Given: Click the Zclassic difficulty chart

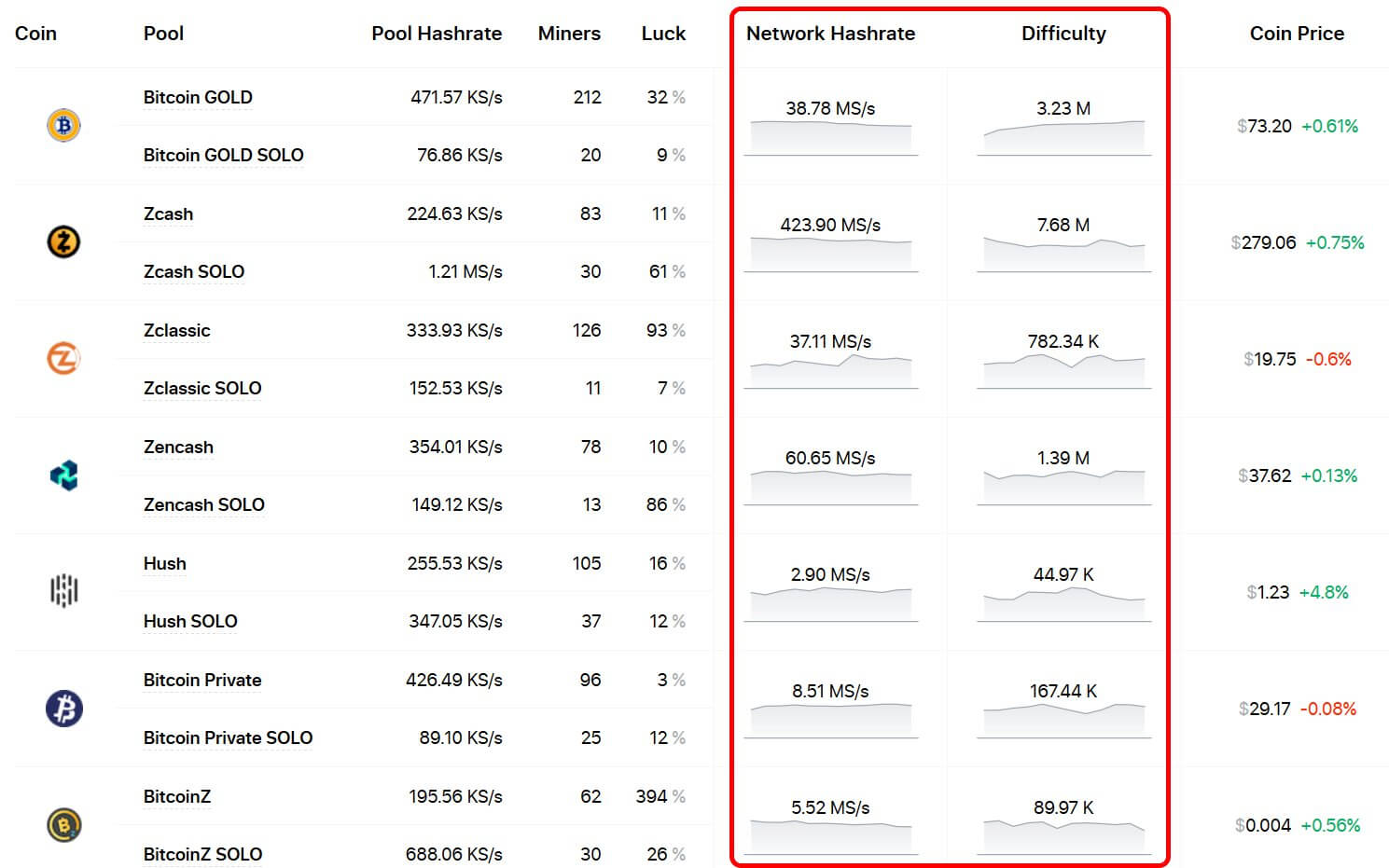Looking at the screenshot, I should click(1063, 369).
